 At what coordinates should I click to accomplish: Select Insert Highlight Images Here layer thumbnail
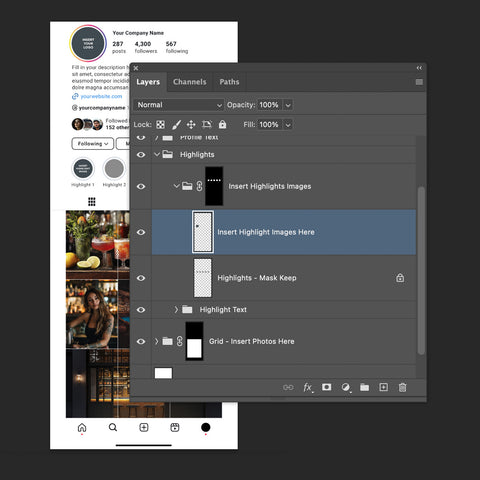pos(203,232)
